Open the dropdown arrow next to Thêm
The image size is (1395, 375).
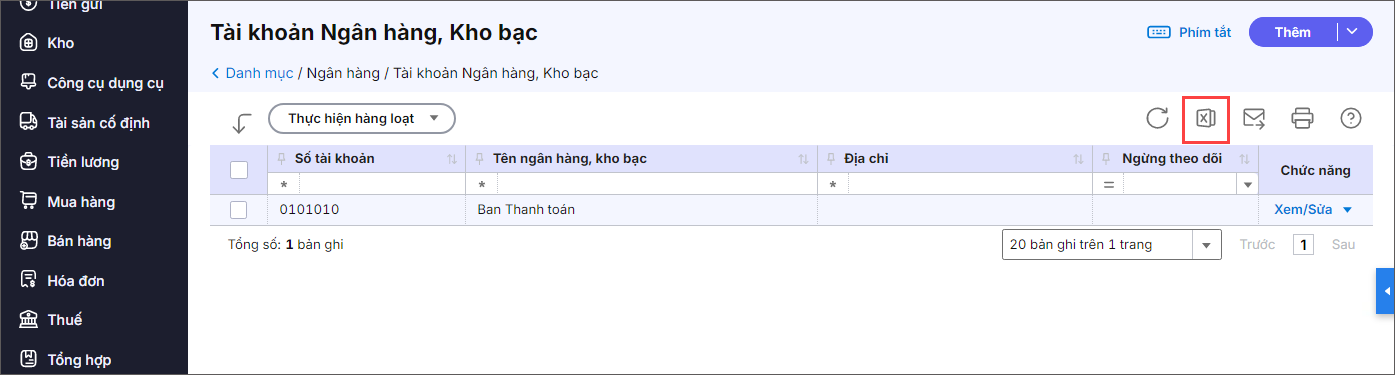click(x=1353, y=32)
